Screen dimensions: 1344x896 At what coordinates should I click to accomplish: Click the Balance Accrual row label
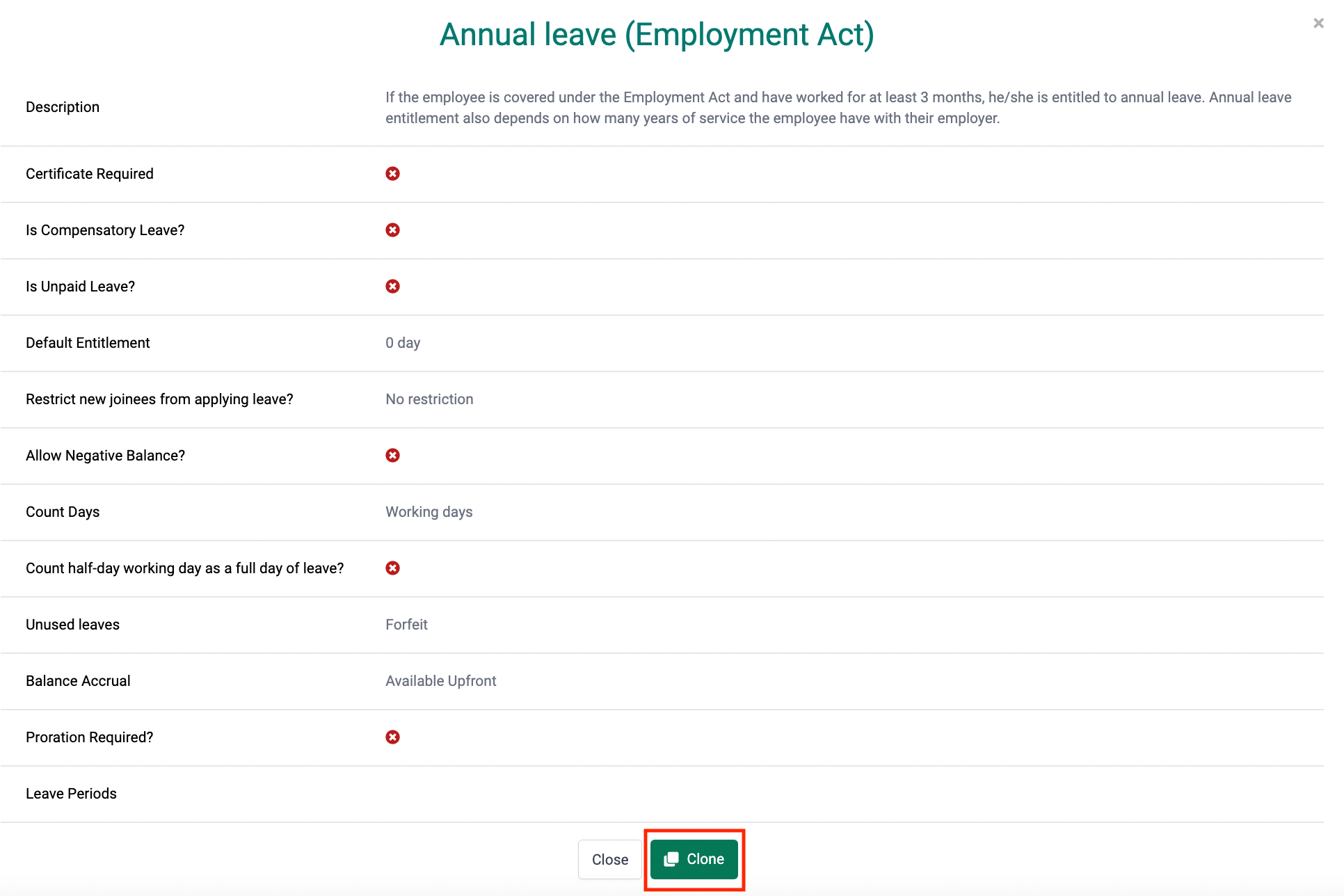pyautogui.click(x=78, y=681)
